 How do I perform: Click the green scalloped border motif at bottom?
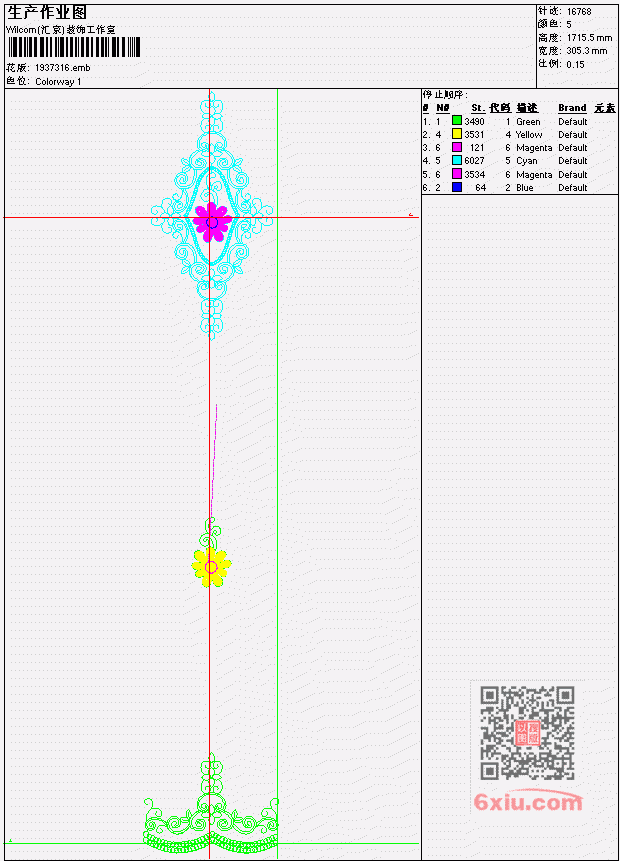pos(211,804)
